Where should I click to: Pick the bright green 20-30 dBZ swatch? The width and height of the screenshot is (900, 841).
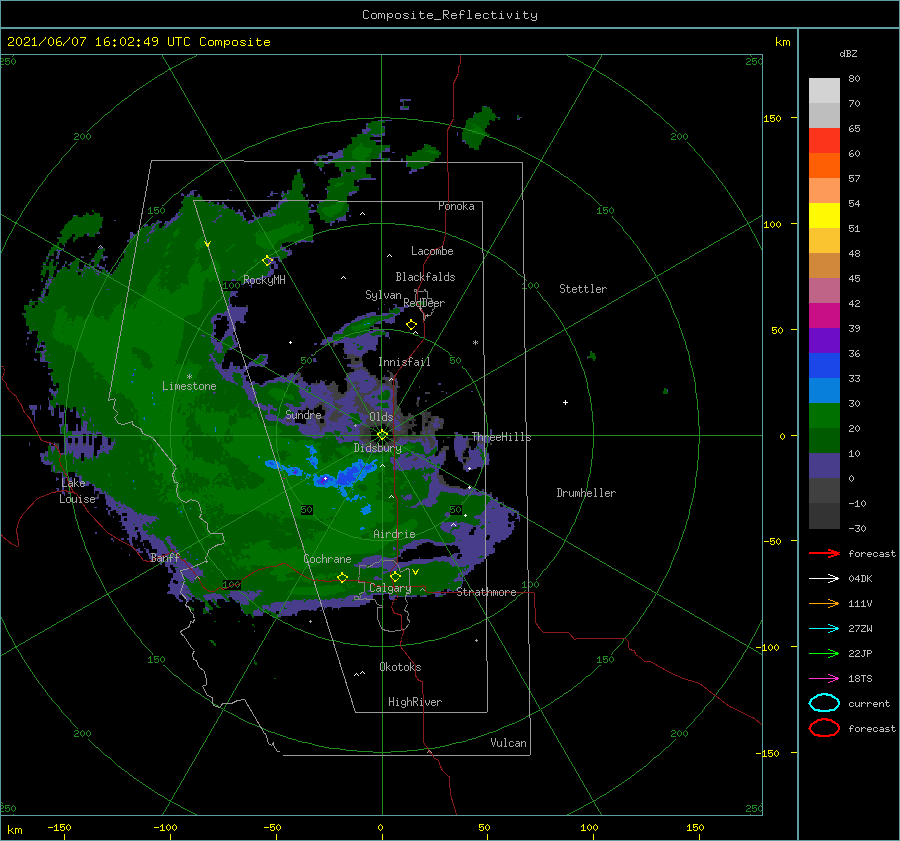824,415
